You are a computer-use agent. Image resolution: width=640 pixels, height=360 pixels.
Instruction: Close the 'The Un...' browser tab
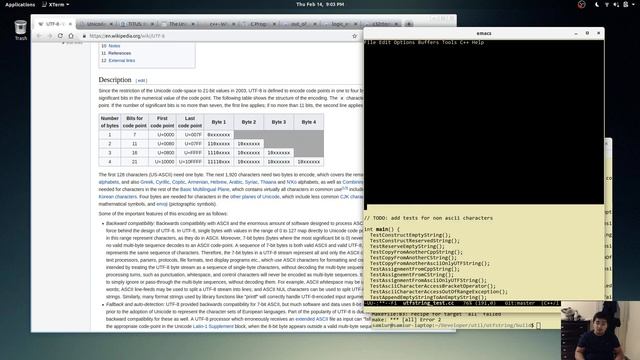pos(193,24)
